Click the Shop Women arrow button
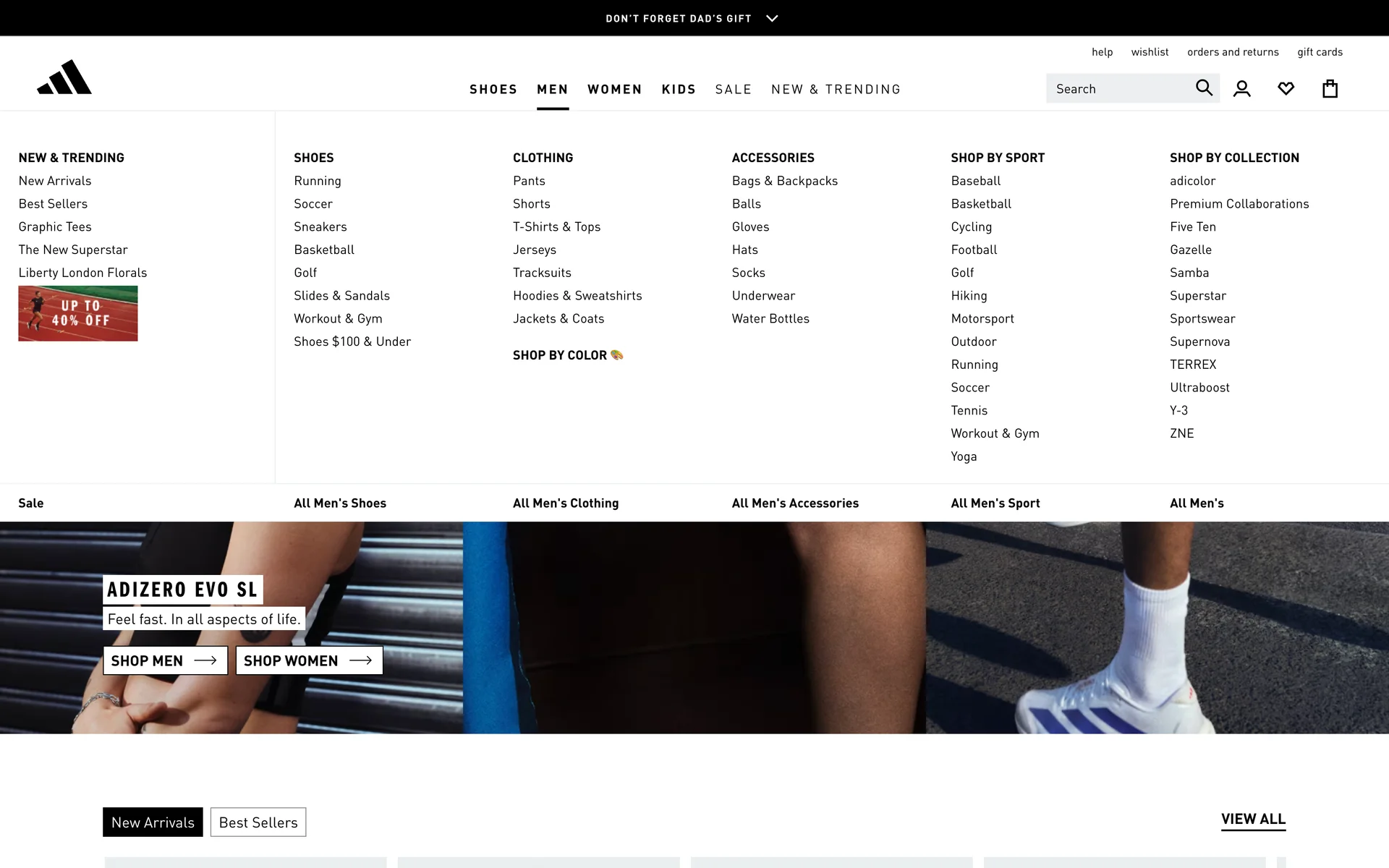Viewport: 1389px width, 868px height. coord(309,660)
